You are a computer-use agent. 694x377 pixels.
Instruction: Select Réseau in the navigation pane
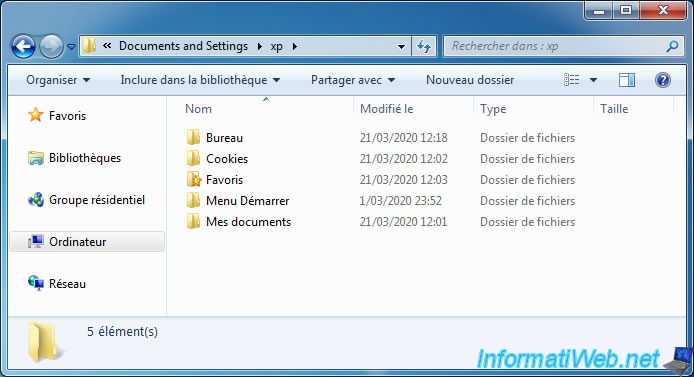click(67, 284)
